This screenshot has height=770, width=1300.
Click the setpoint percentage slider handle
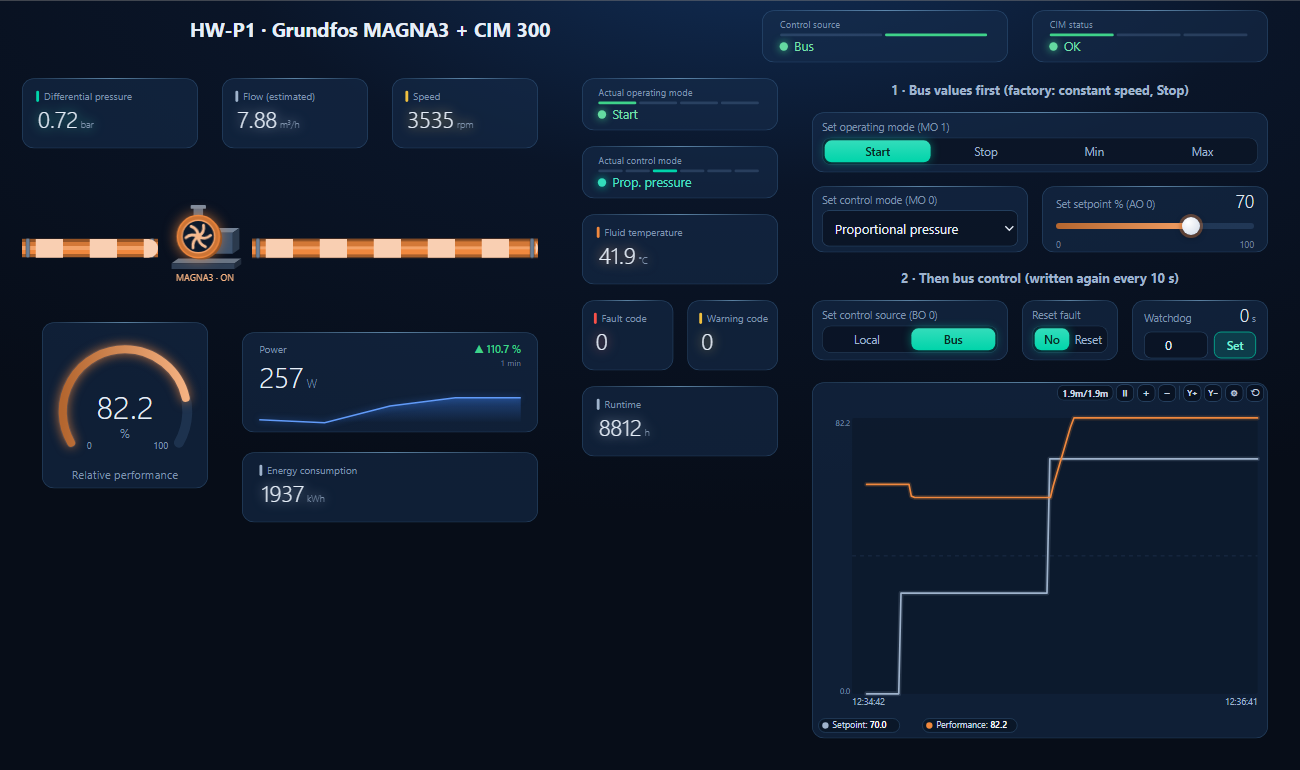pyautogui.click(x=1190, y=226)
